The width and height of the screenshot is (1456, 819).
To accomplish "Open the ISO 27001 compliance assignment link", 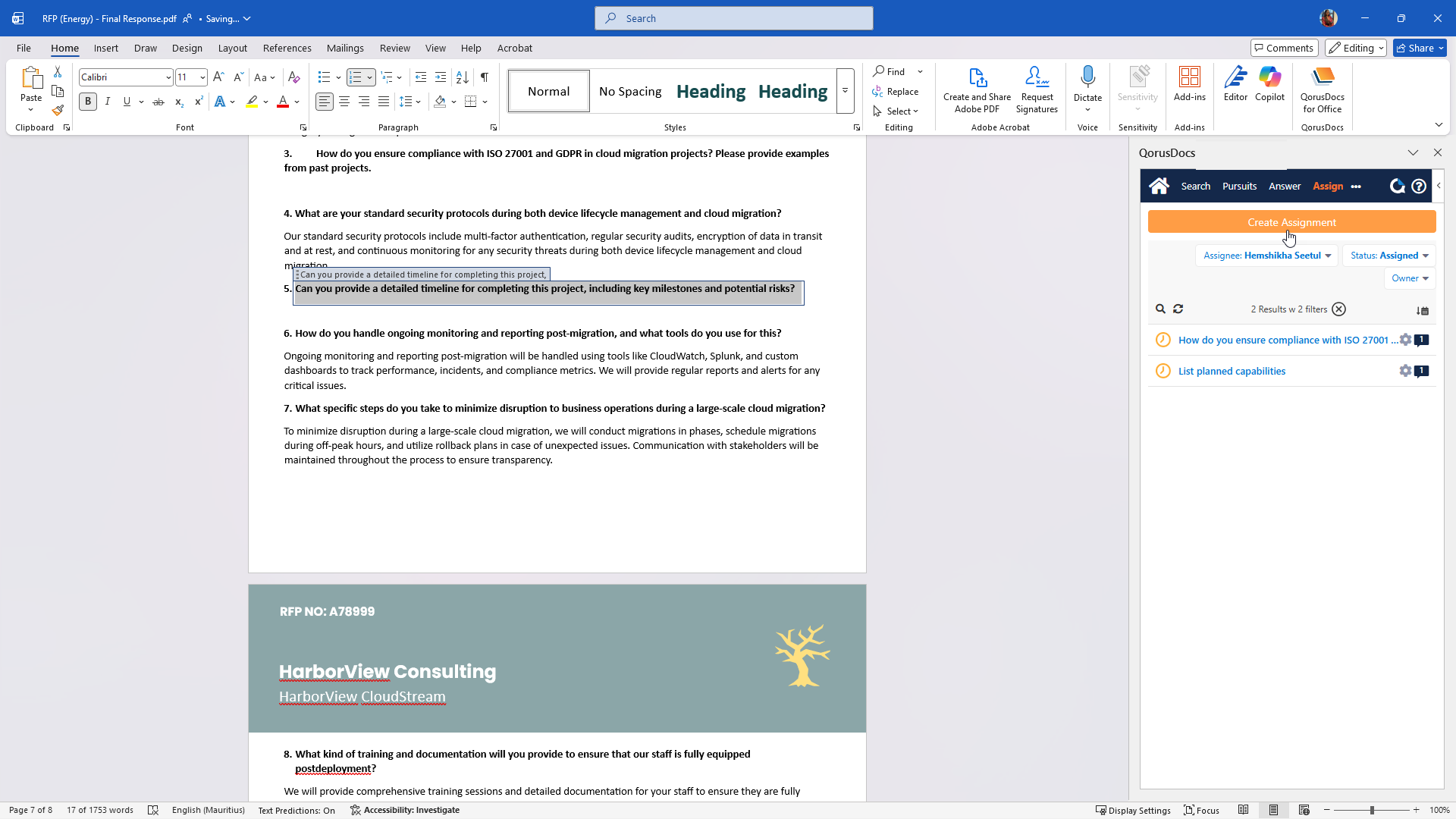I will (1287, 340).
